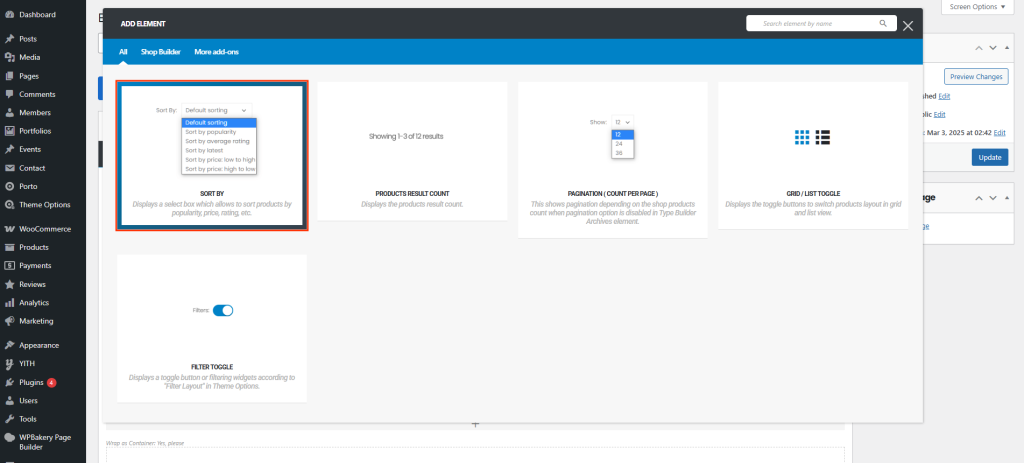The width and height of the screenshot is (1024, 463).
Task: Add the Sort By element
Action: coord(211,156)
